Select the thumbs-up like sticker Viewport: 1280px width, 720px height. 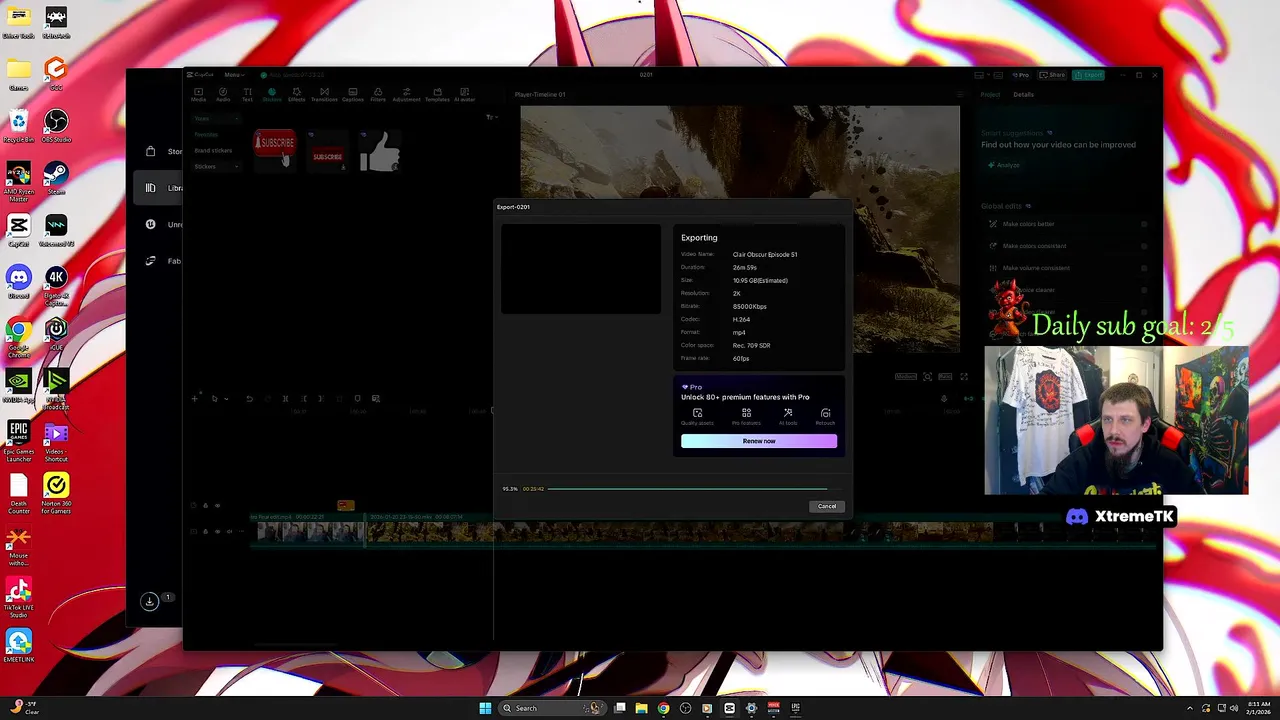380,152
